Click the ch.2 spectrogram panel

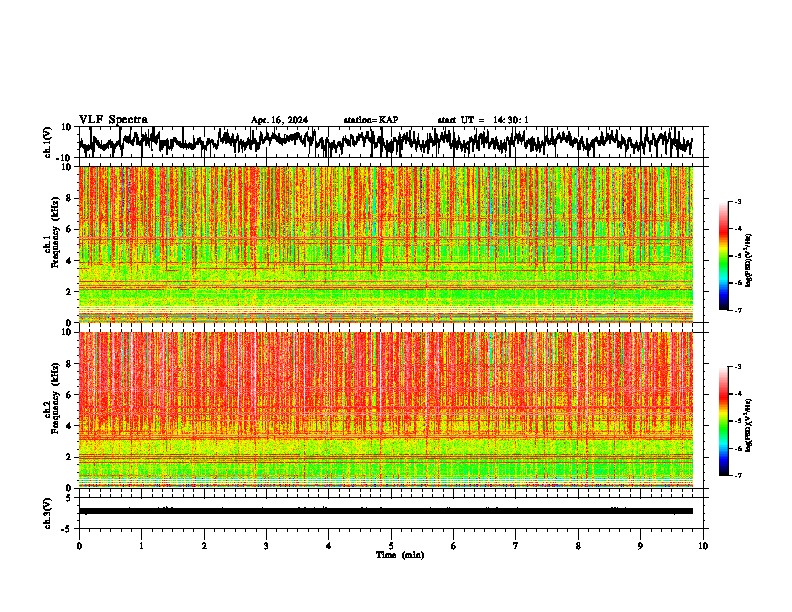[x=386, y=410]
